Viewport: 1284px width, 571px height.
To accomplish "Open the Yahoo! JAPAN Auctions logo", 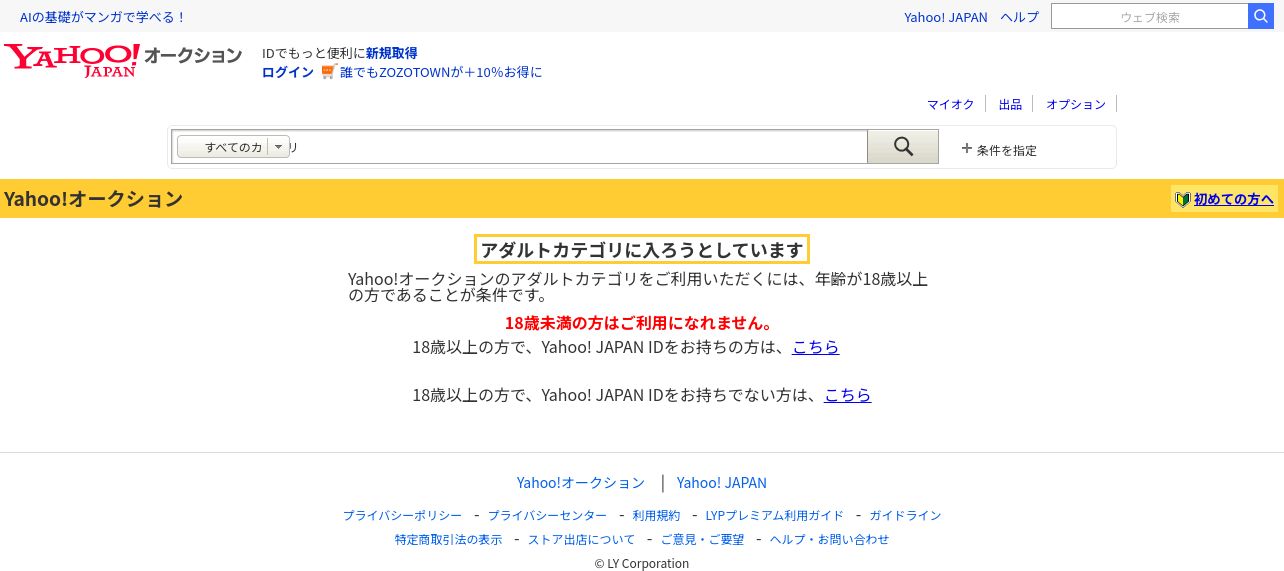I will pos(123,60).
